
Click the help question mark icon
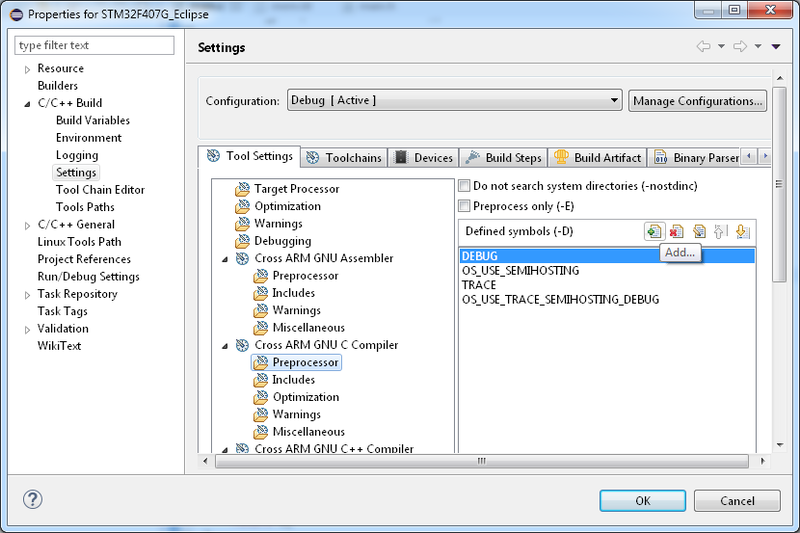tap(32, 500)
